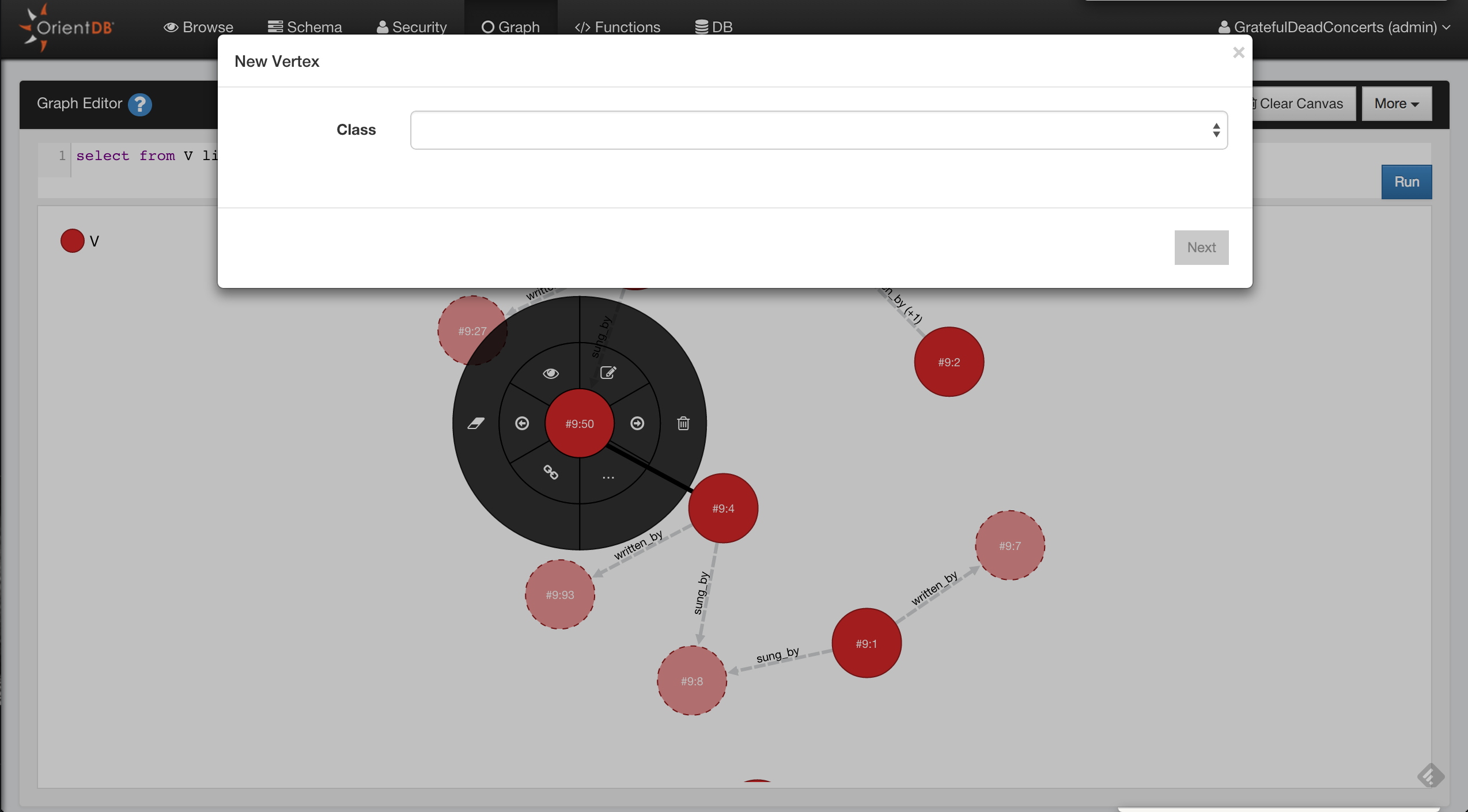Click the Run query button
The image size is (1468, 812).
tap(1406, 181)
